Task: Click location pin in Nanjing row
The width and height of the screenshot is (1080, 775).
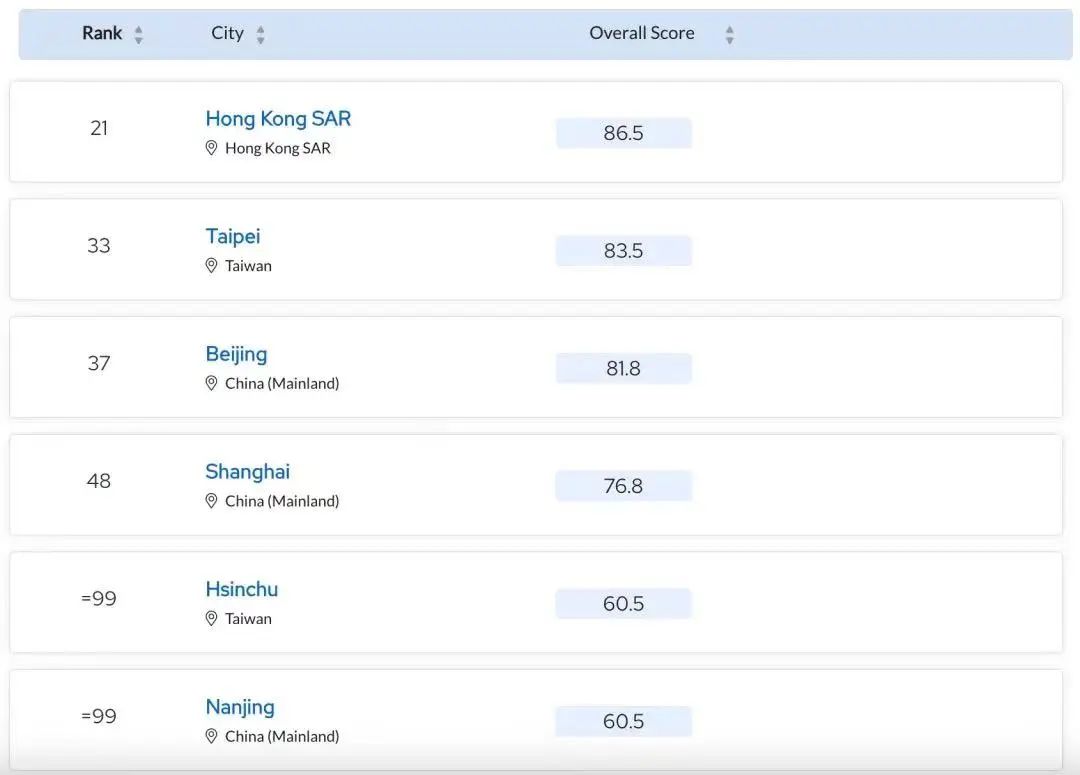Action: click(211, 737)
